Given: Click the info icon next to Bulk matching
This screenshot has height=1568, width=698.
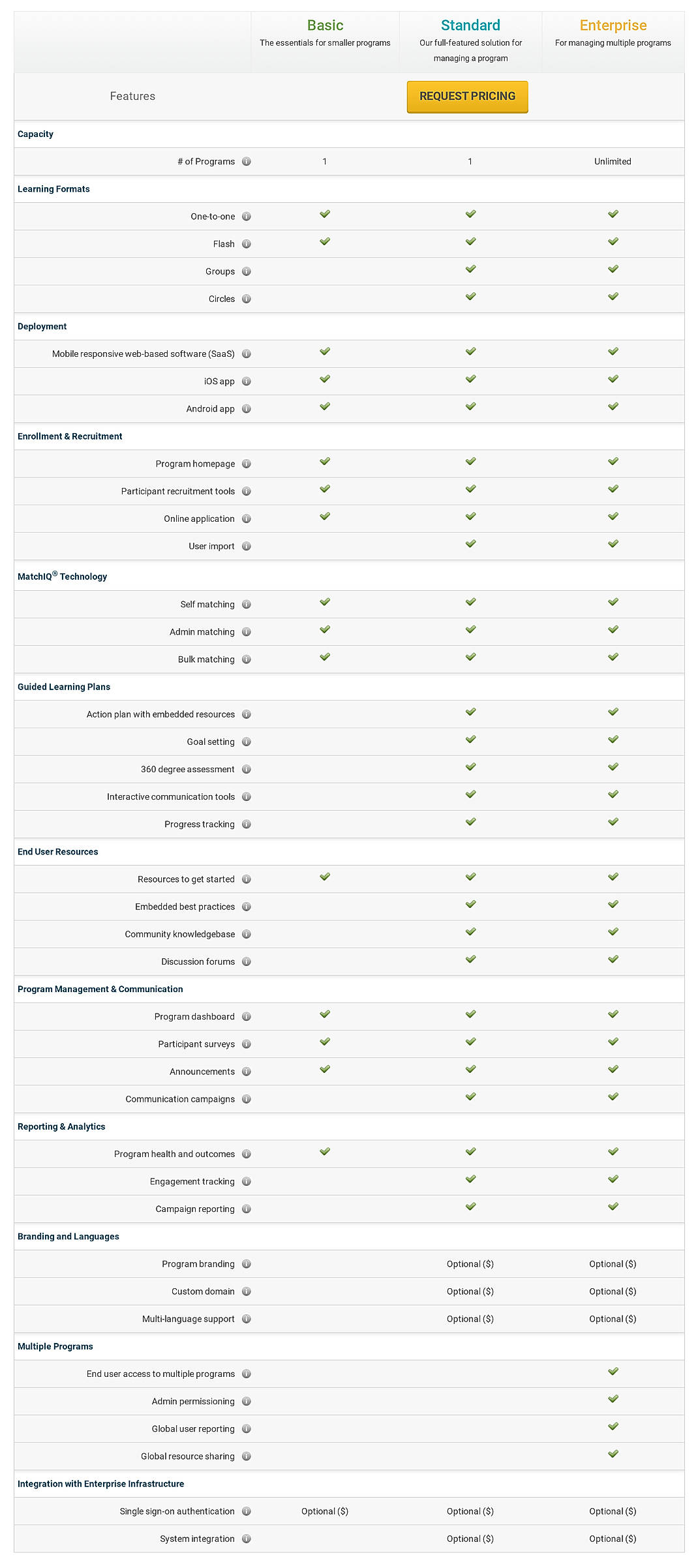Looking at the screenshot, I should coord(246,659).
